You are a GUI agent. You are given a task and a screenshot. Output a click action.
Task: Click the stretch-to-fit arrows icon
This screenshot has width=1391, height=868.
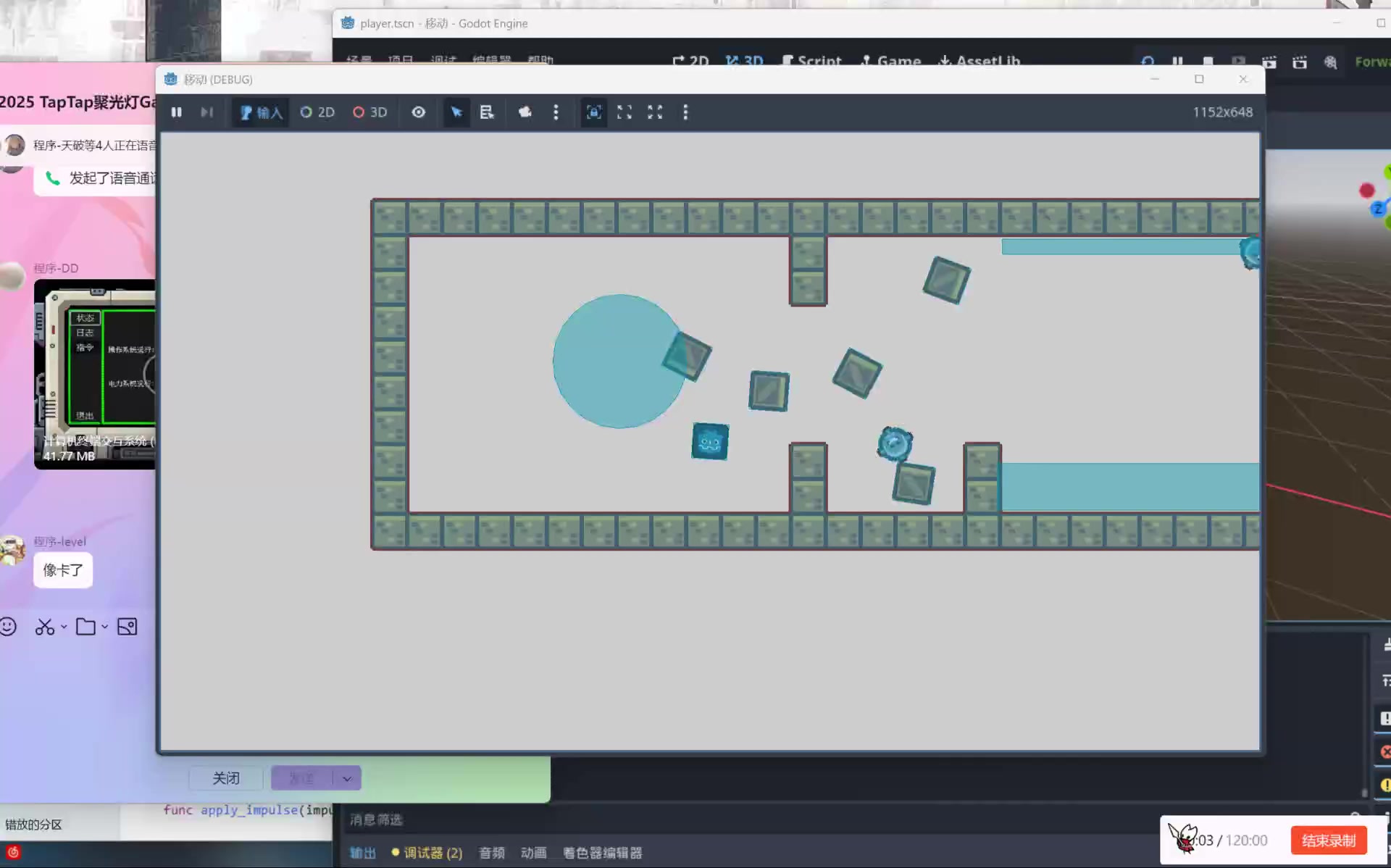click(x=655, y=112)
